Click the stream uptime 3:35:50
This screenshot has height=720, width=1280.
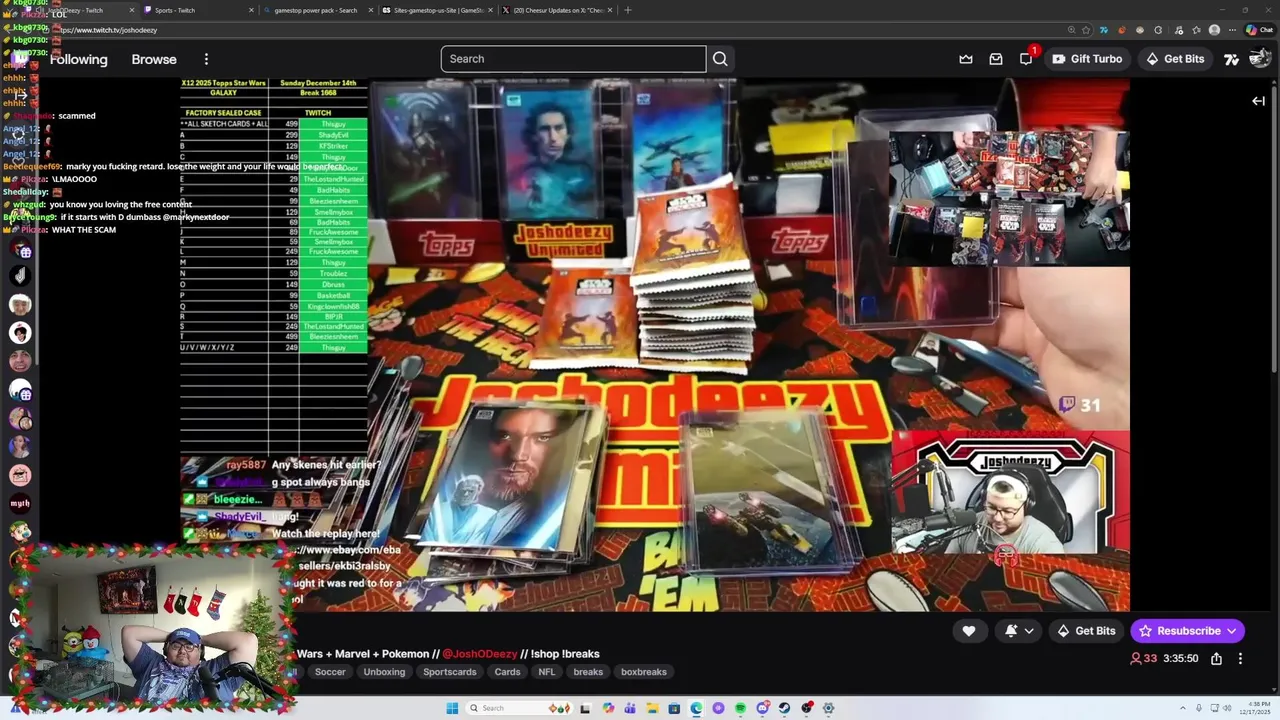[1181, 658]
